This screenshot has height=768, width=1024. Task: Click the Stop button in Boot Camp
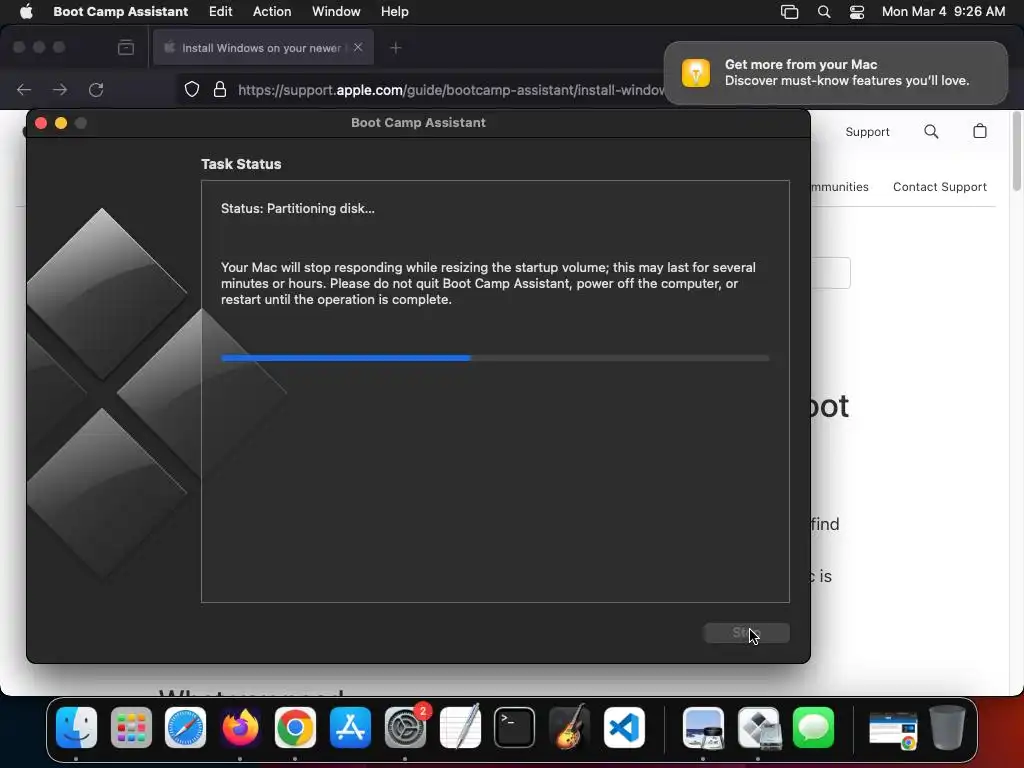[746, 632]
